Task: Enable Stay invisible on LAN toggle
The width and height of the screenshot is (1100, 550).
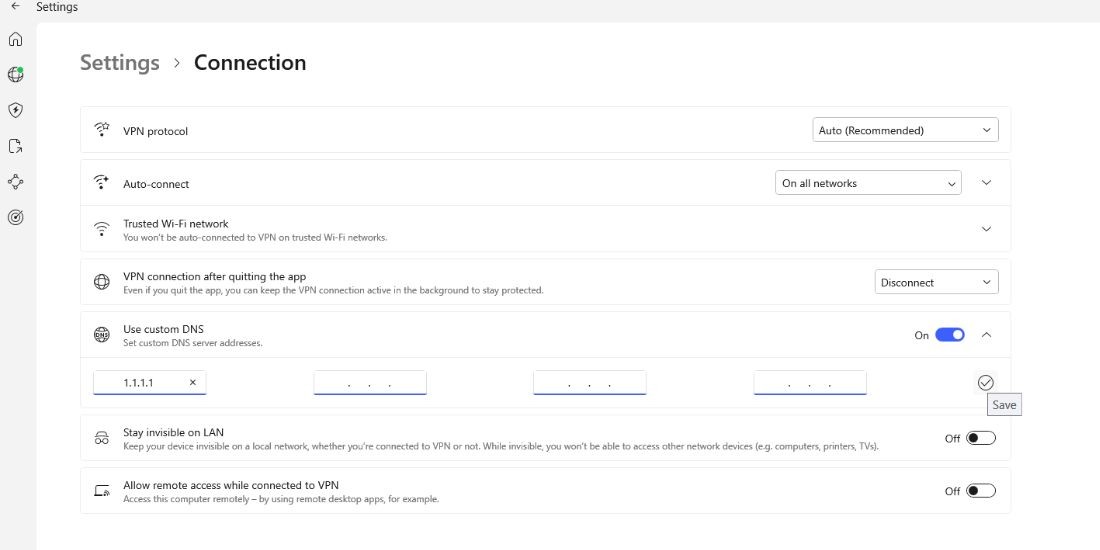Action: click(x=981, y=438)
